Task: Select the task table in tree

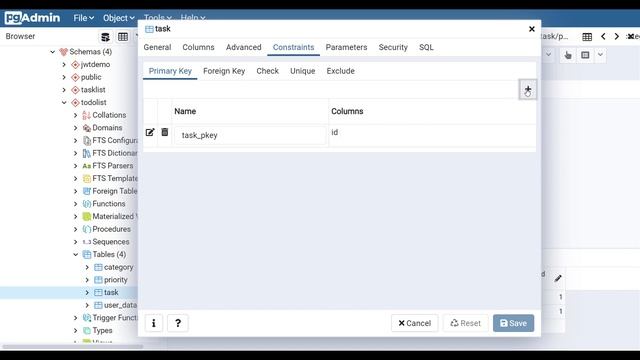Action: coord(111,293)
